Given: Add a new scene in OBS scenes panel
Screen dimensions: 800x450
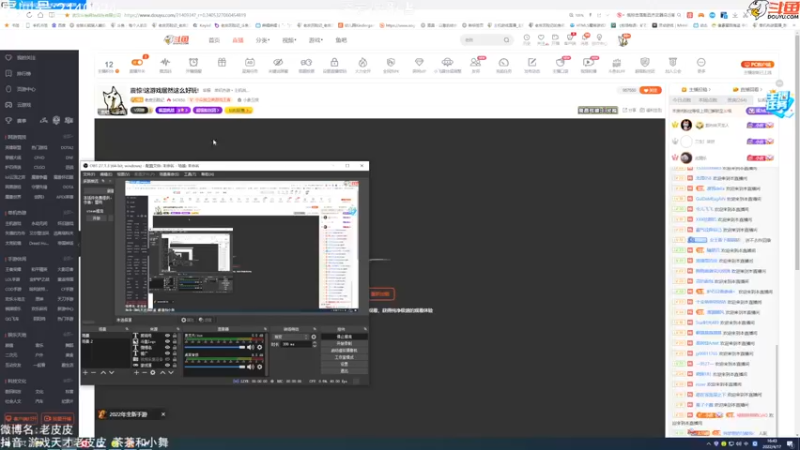Looking at the screenshot, I should coord(85,373).
